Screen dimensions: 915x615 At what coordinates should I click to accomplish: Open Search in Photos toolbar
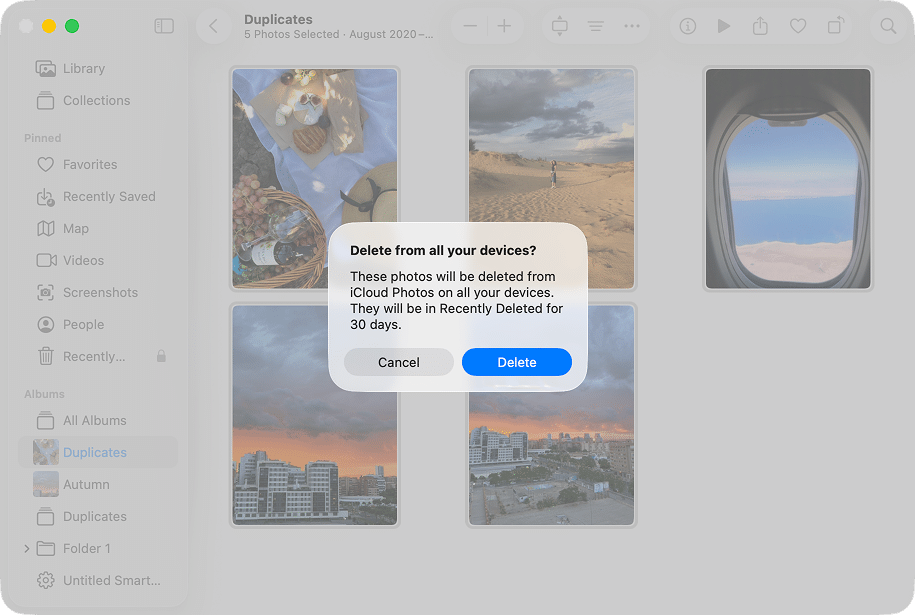click(887, 26)
